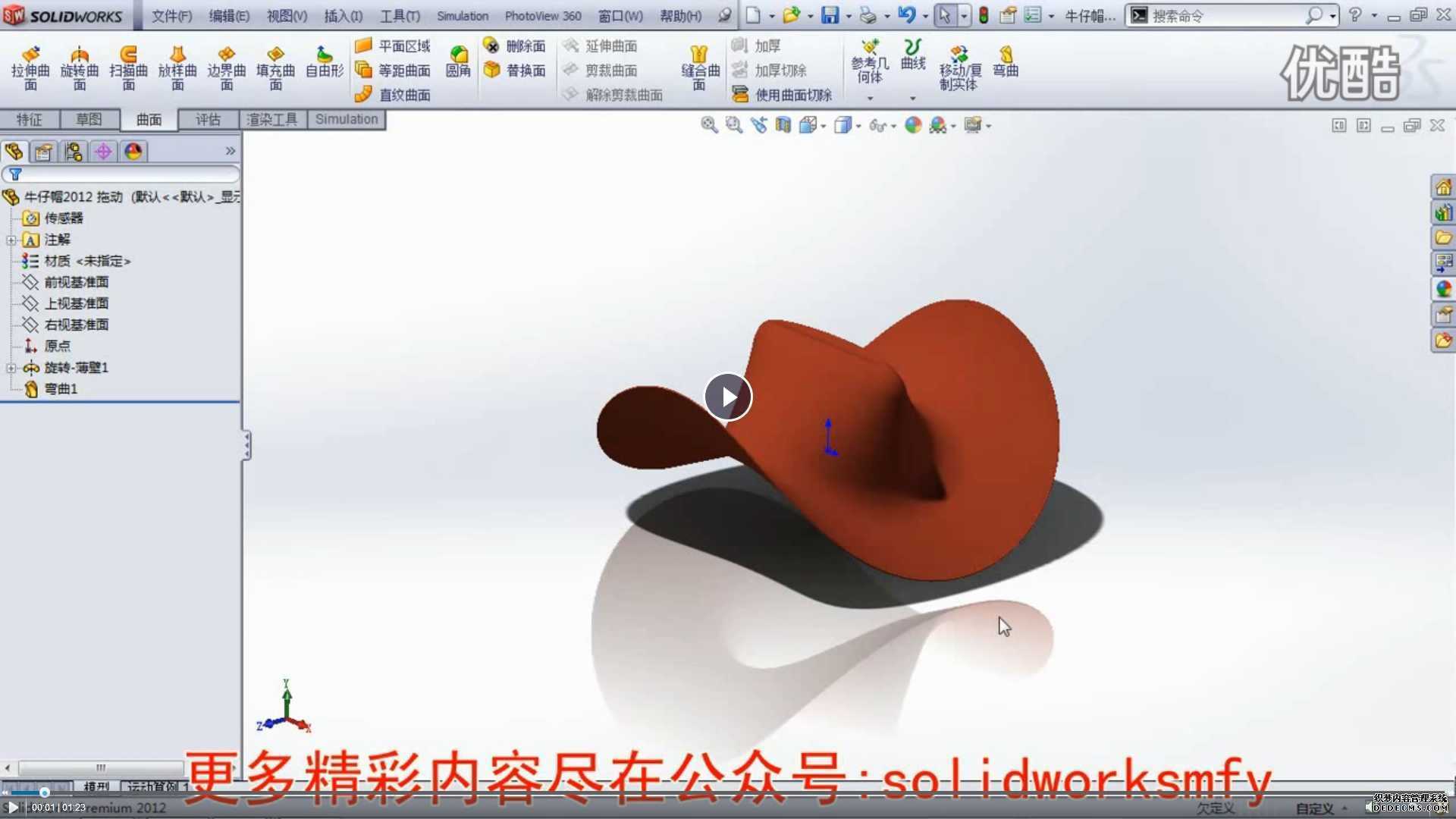This screenshot has height=819, width=1456.
Task: Expand the 旋转-薄壁1 feature node
Action: (x=11, y=368)
